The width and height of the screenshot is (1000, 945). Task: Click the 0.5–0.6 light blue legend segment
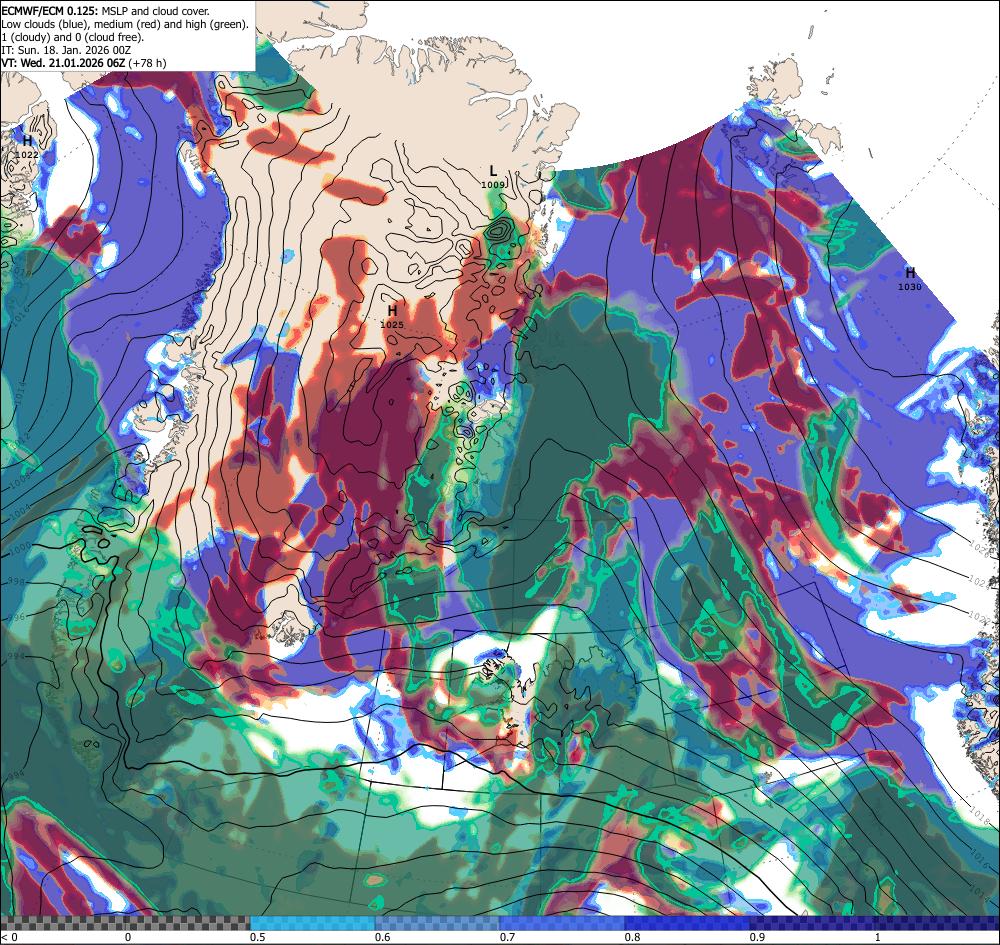pyautogui.click(x=312, y=923)
